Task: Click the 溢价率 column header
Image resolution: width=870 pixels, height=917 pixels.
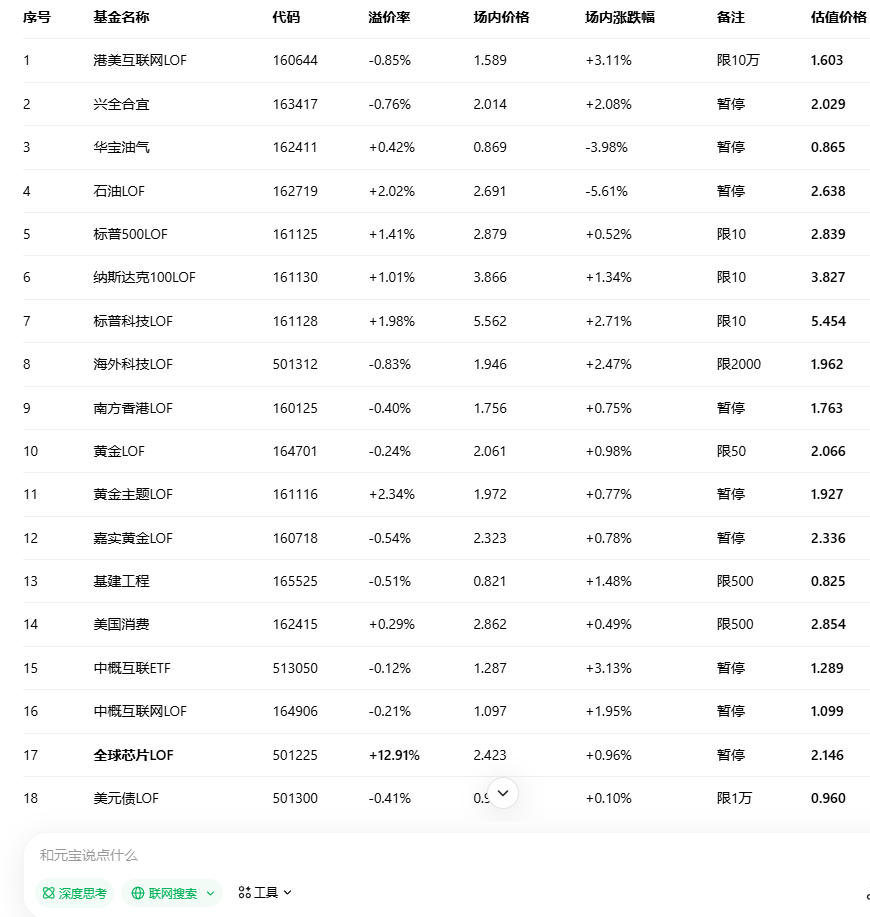Action: coord(389,17)
